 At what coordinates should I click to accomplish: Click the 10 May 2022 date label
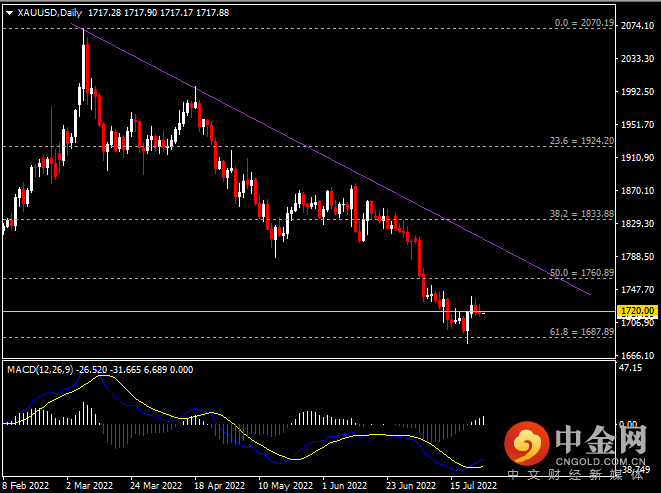pos(285,485)
